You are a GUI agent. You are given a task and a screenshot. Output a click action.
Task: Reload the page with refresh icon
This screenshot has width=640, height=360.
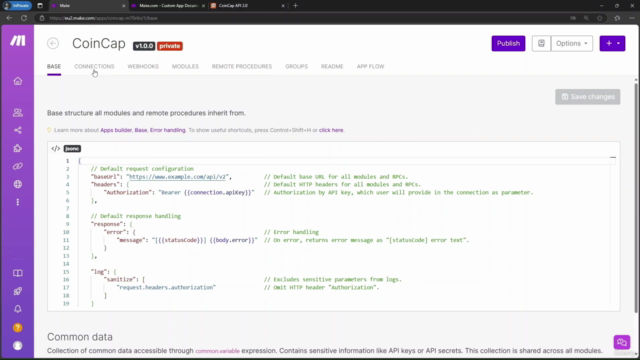click(24, 18)
